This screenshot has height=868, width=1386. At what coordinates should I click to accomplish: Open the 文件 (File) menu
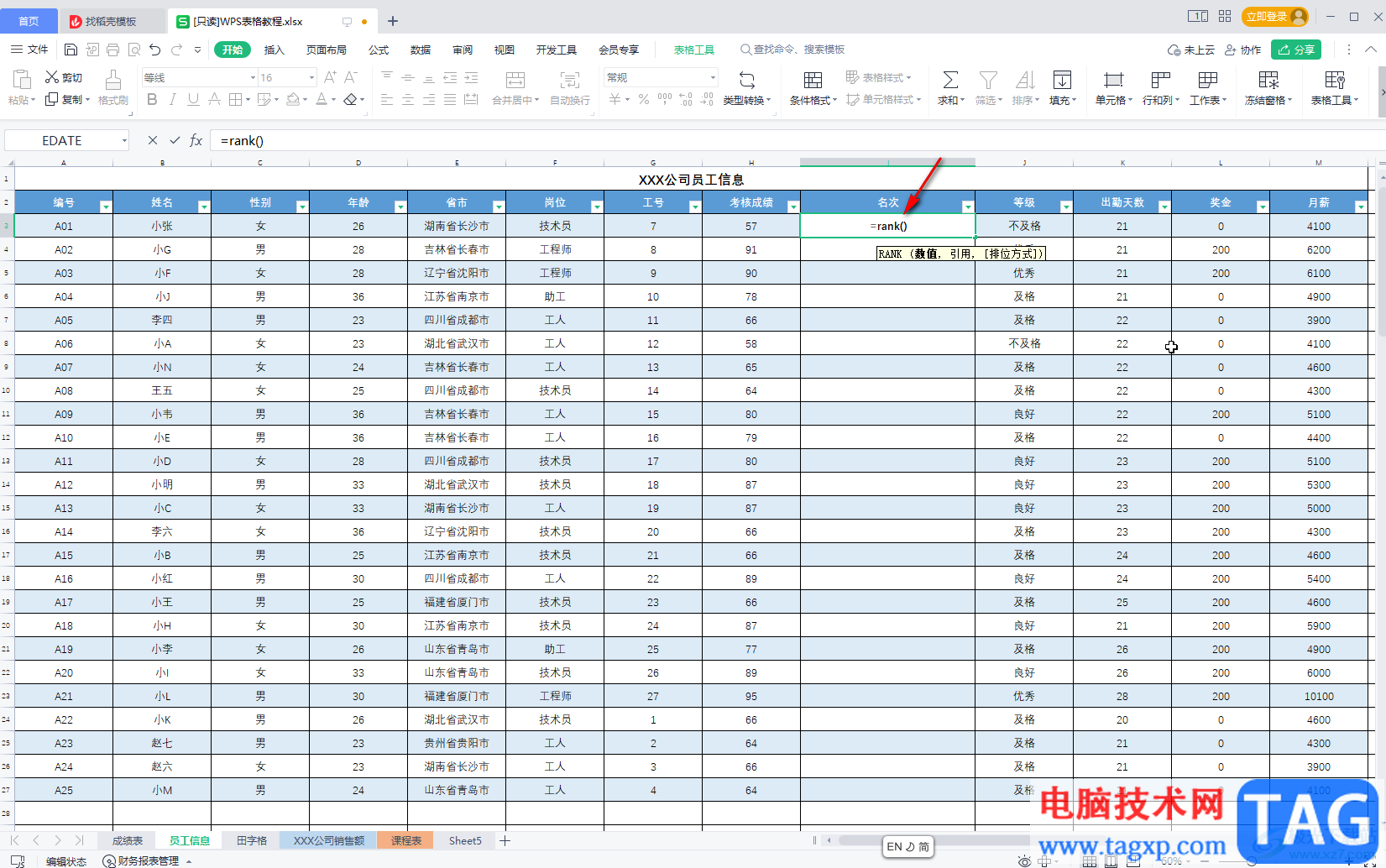30,50
